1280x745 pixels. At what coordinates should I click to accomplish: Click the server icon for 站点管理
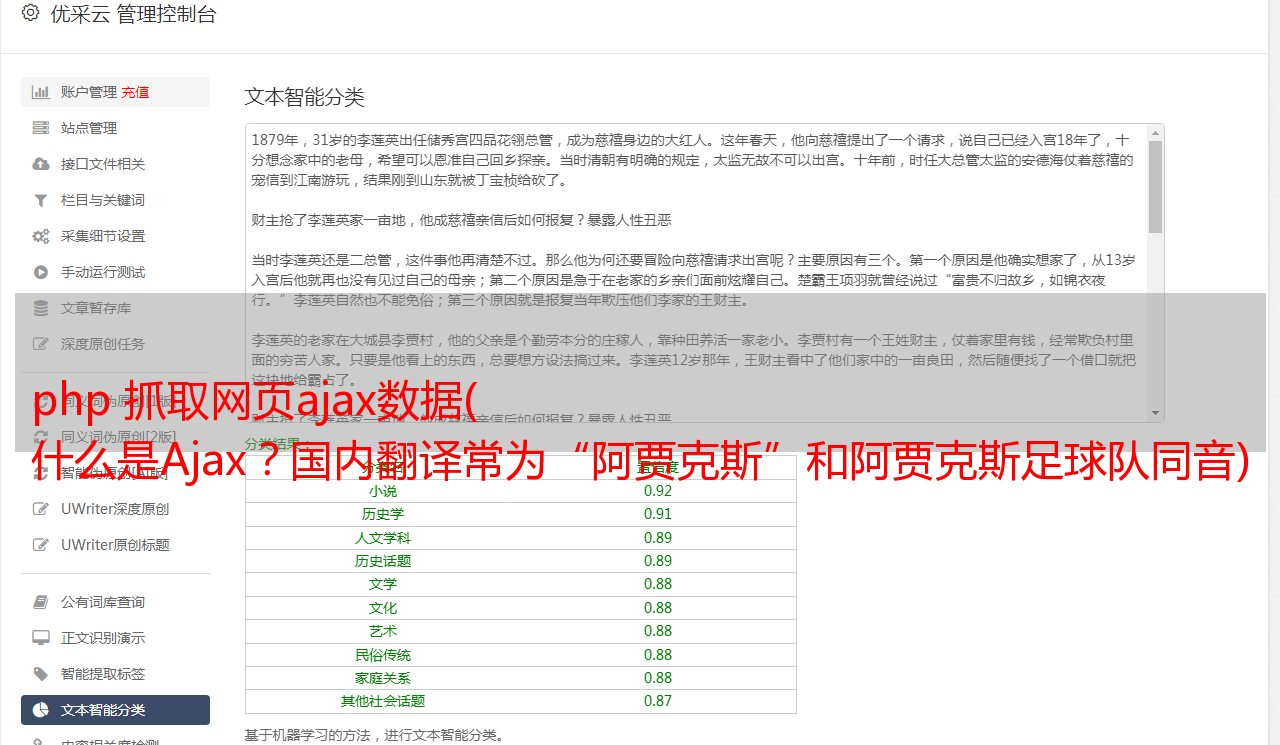click(x=41, y=128)
